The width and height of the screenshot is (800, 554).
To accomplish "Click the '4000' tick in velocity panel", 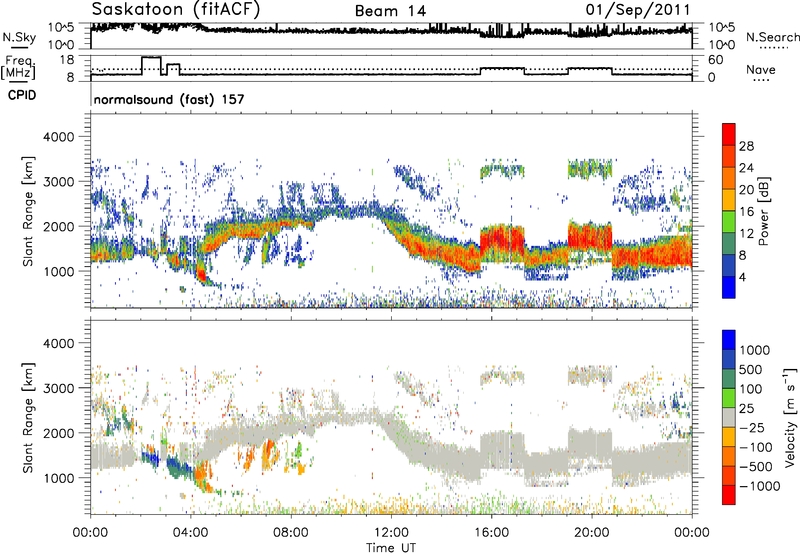I will [59, 343].
